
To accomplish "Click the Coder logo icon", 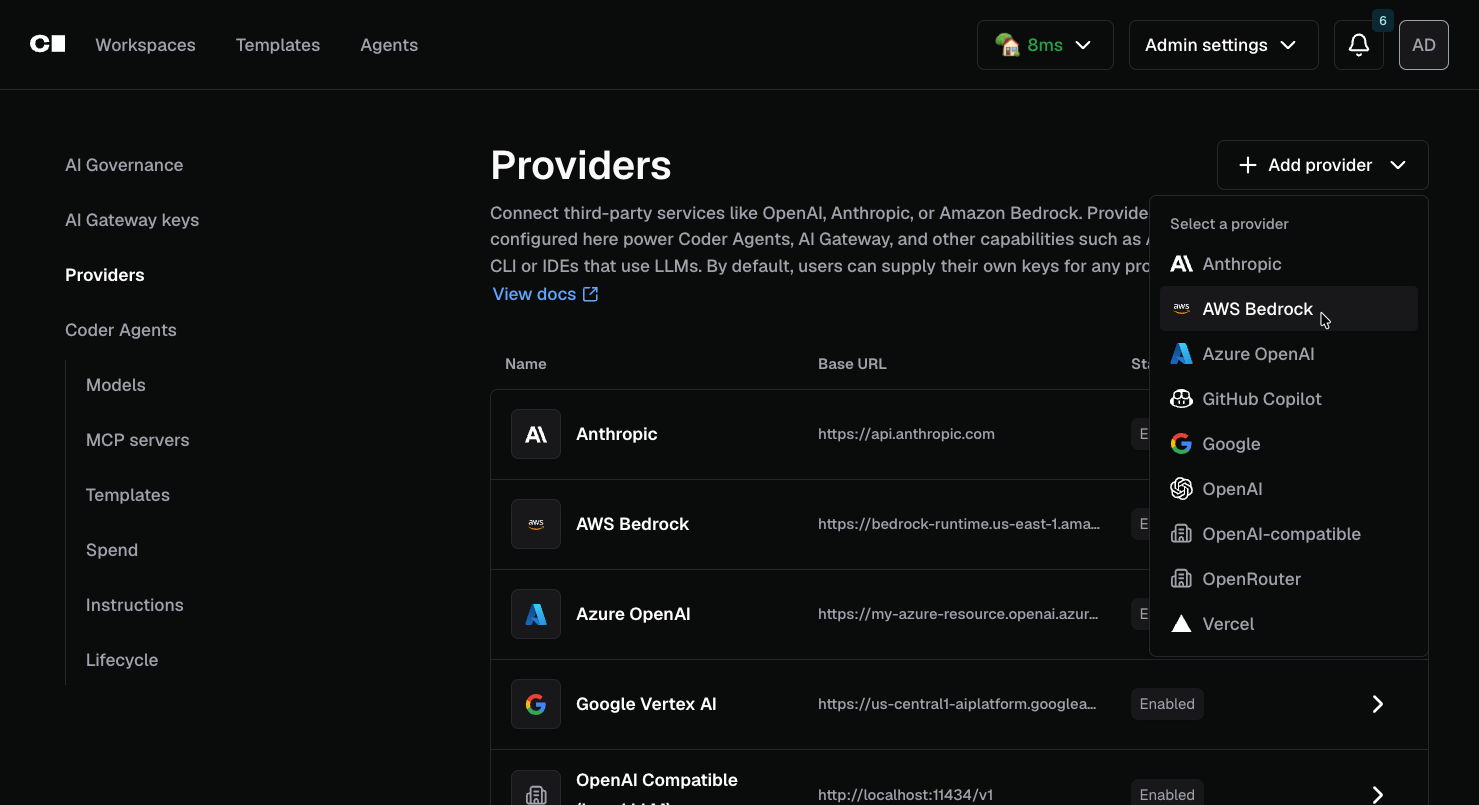I will [x=48, y=44].
